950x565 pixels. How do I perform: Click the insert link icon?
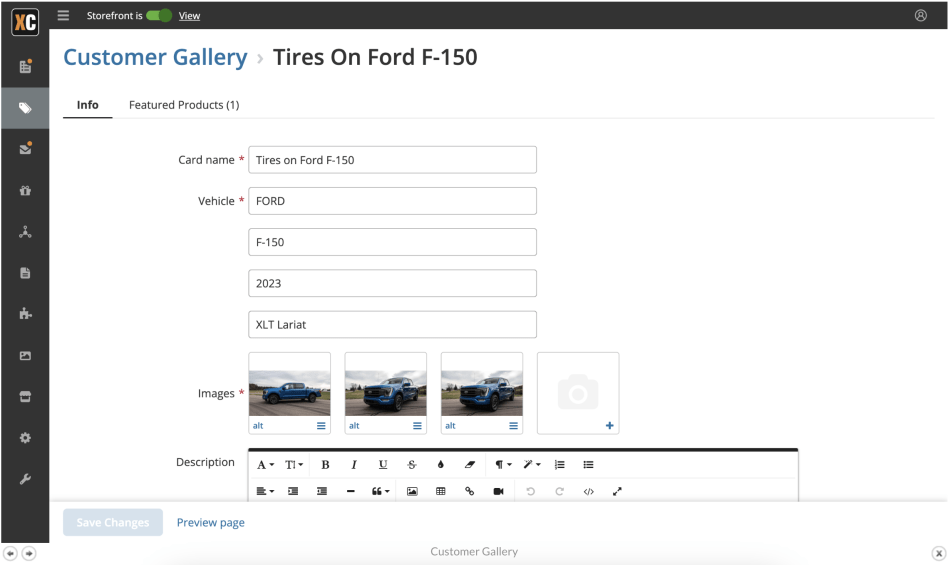click(469, 491)
